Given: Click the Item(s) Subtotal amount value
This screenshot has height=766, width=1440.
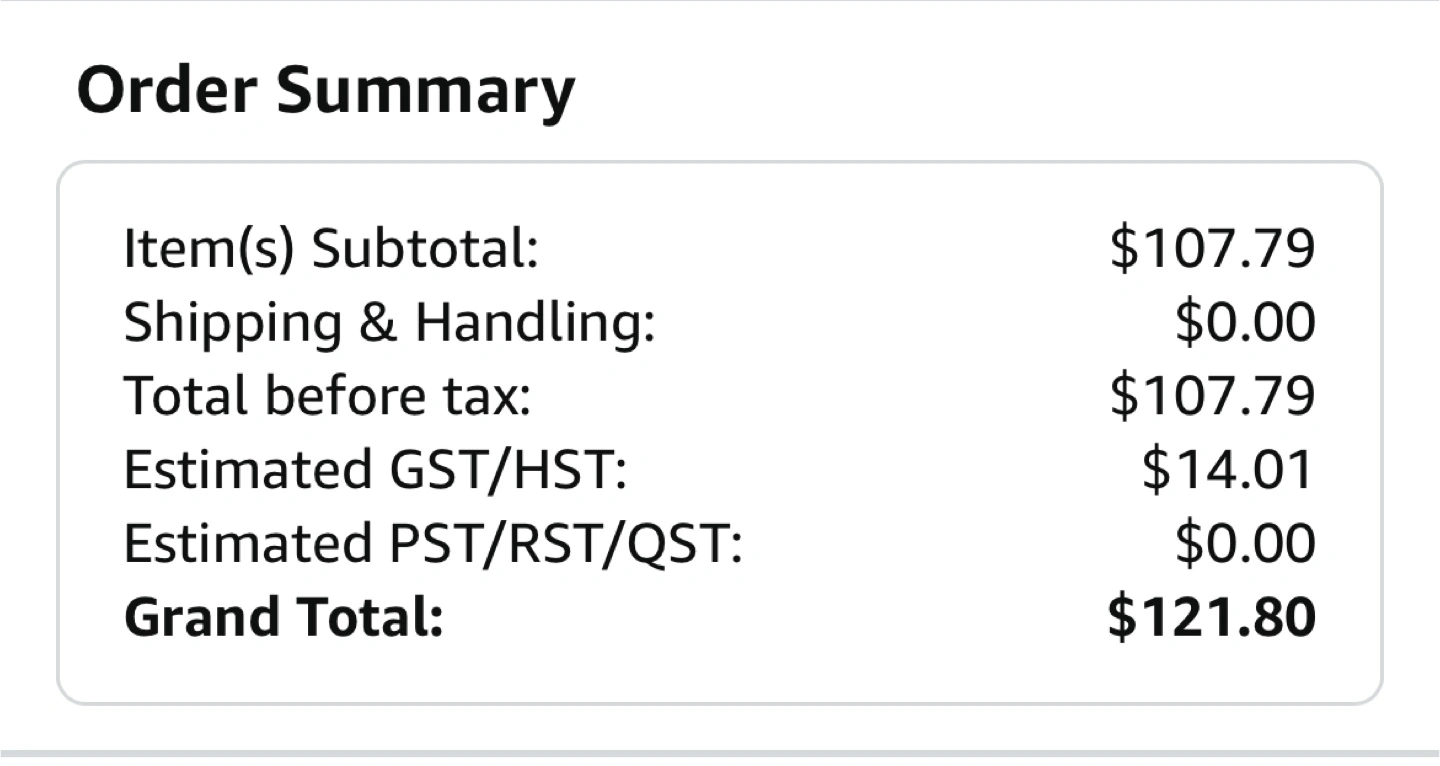Looking at the screenshot, I should click(1212, 249).
